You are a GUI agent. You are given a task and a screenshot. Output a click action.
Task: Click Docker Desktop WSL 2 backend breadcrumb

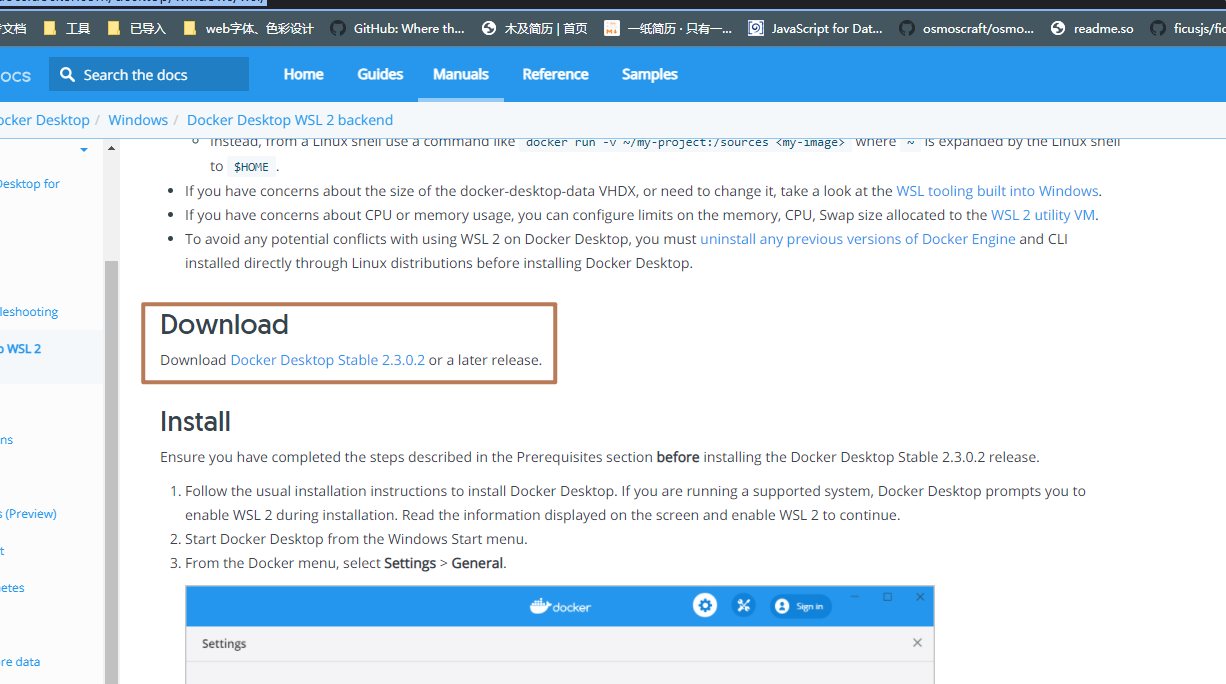(290, 120)
